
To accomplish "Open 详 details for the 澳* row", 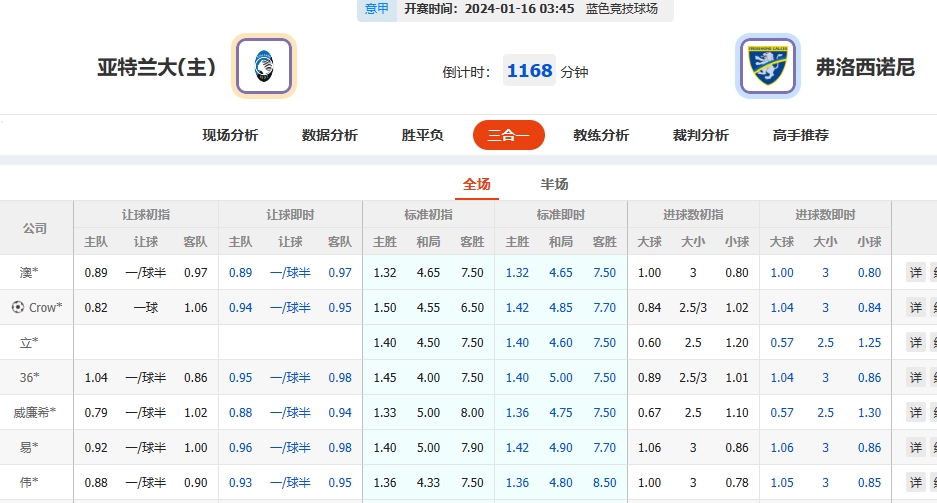I will click(915, 273).
